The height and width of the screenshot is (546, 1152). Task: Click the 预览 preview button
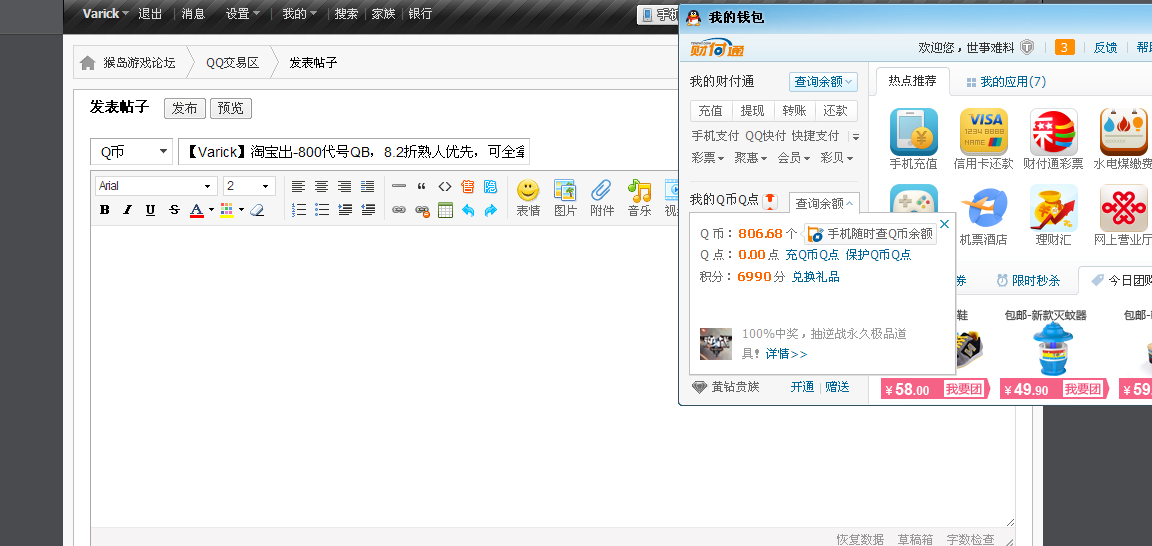click(231, 108)
